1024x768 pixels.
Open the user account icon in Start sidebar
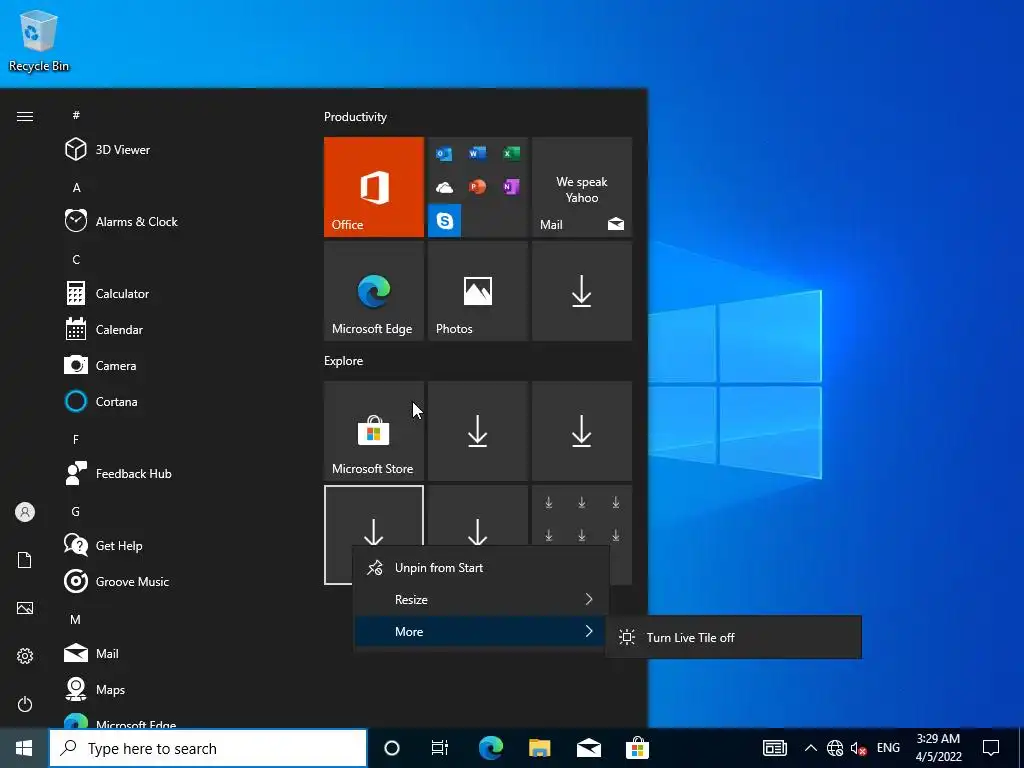click(25, 512)
